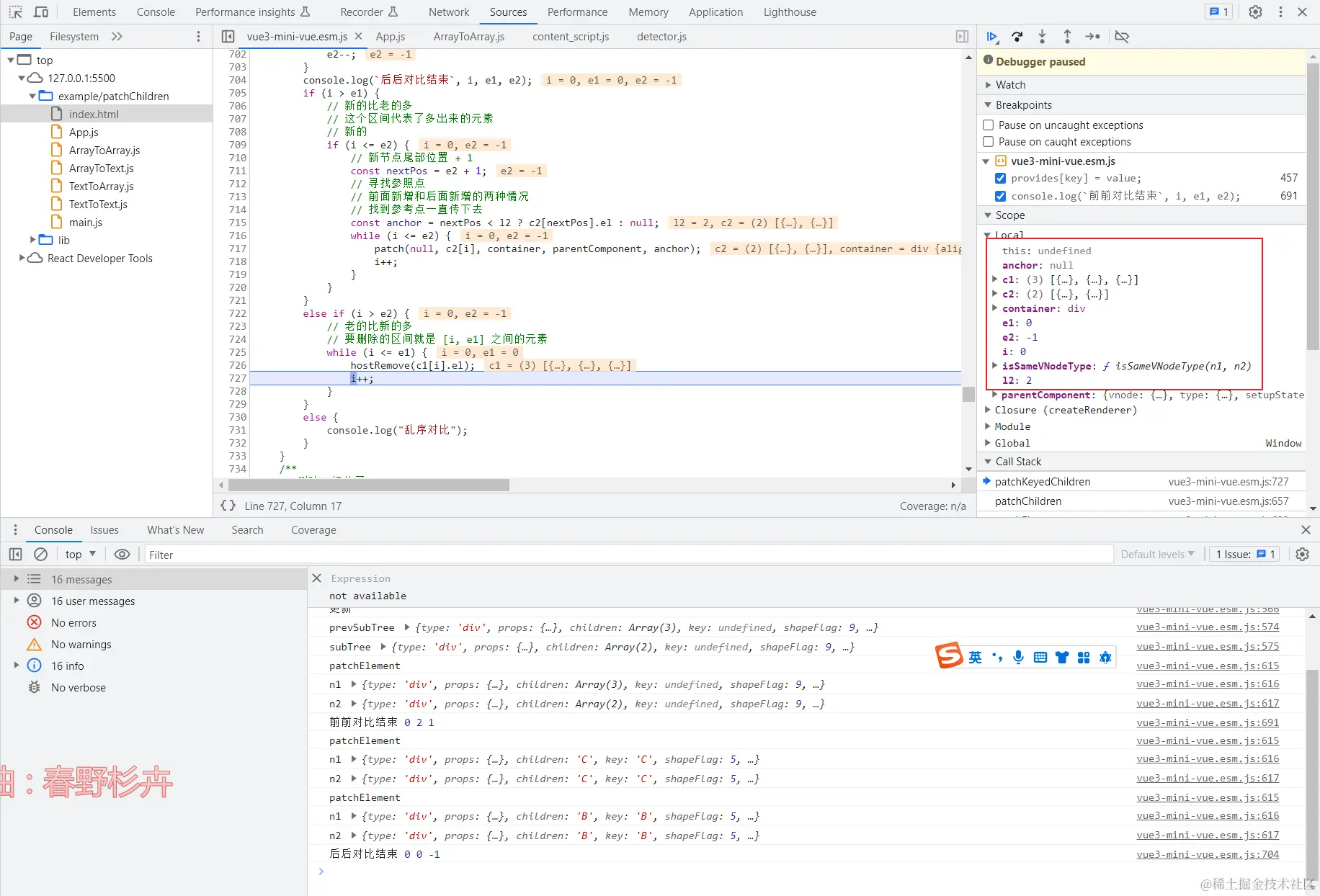
Task: Toggle the console sidebar icon
Action: pyautogui.click(x=15, y=554)
